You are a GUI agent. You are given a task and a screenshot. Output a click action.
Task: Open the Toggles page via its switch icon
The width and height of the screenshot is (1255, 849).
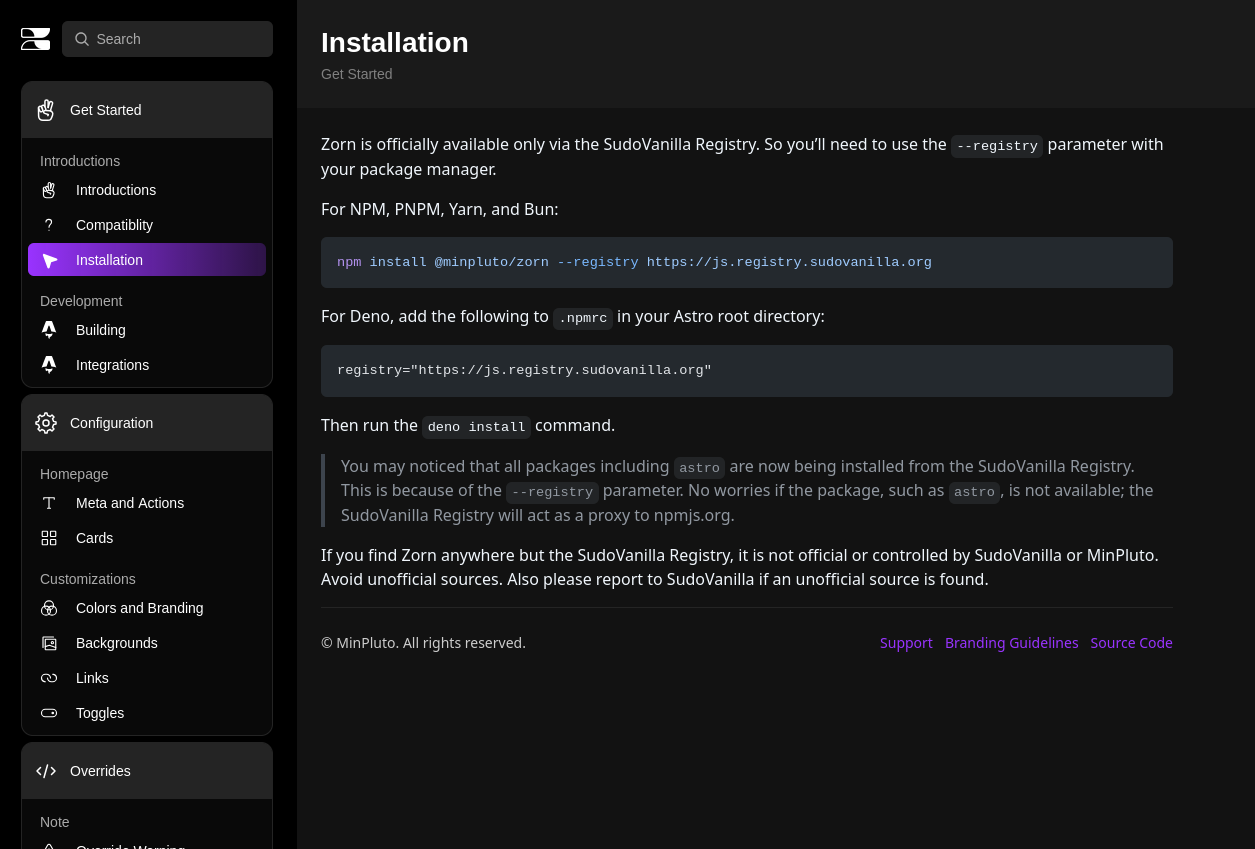(49, 713)
